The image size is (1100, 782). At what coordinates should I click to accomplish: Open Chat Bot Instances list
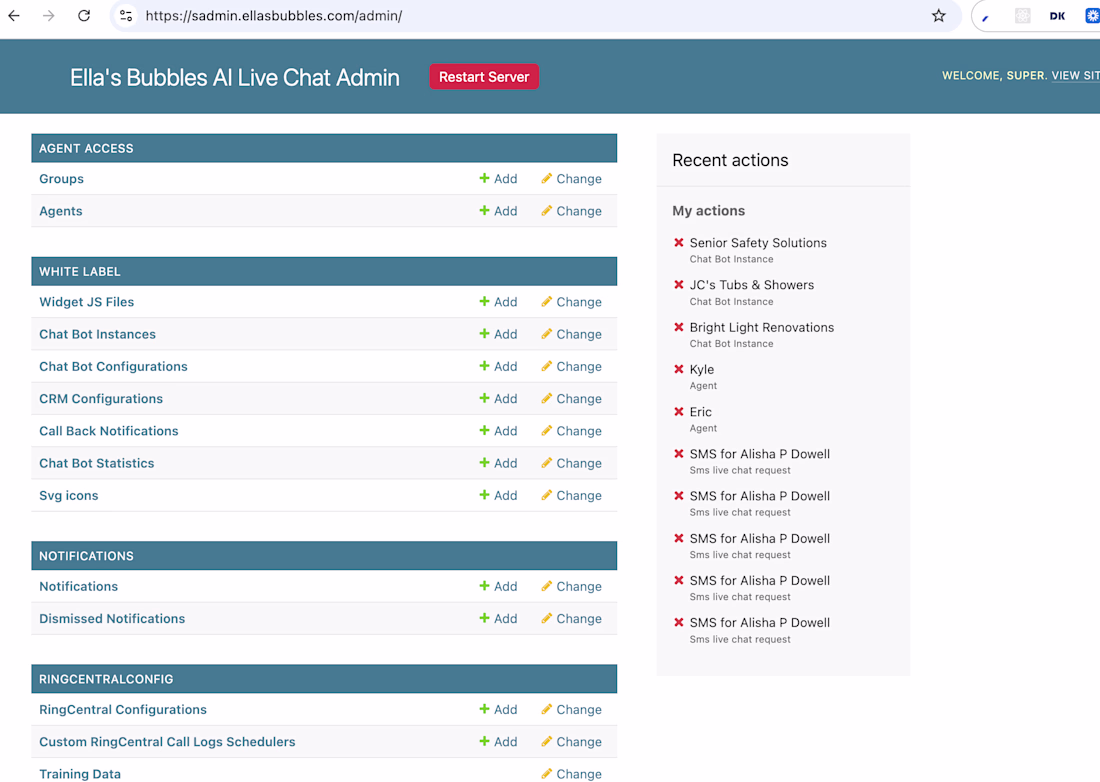[97, 335]
